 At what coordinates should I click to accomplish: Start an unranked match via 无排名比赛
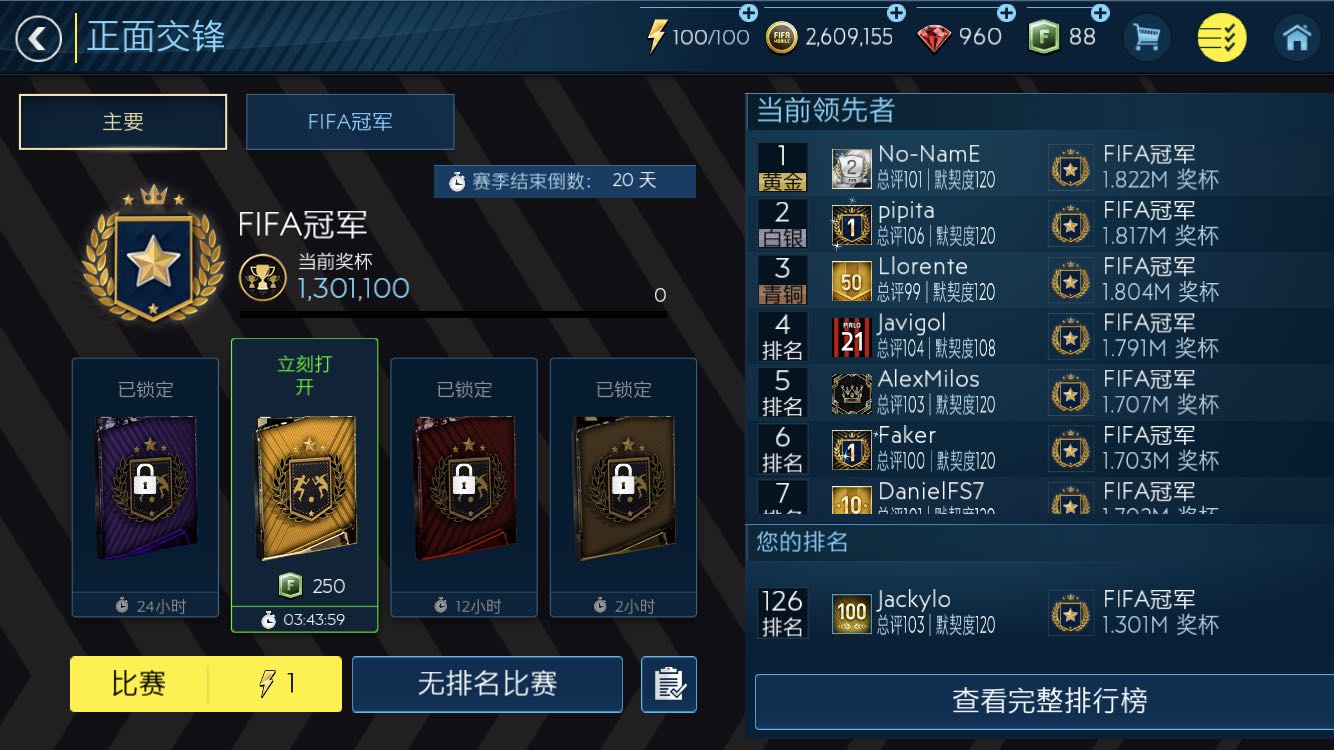487,684
